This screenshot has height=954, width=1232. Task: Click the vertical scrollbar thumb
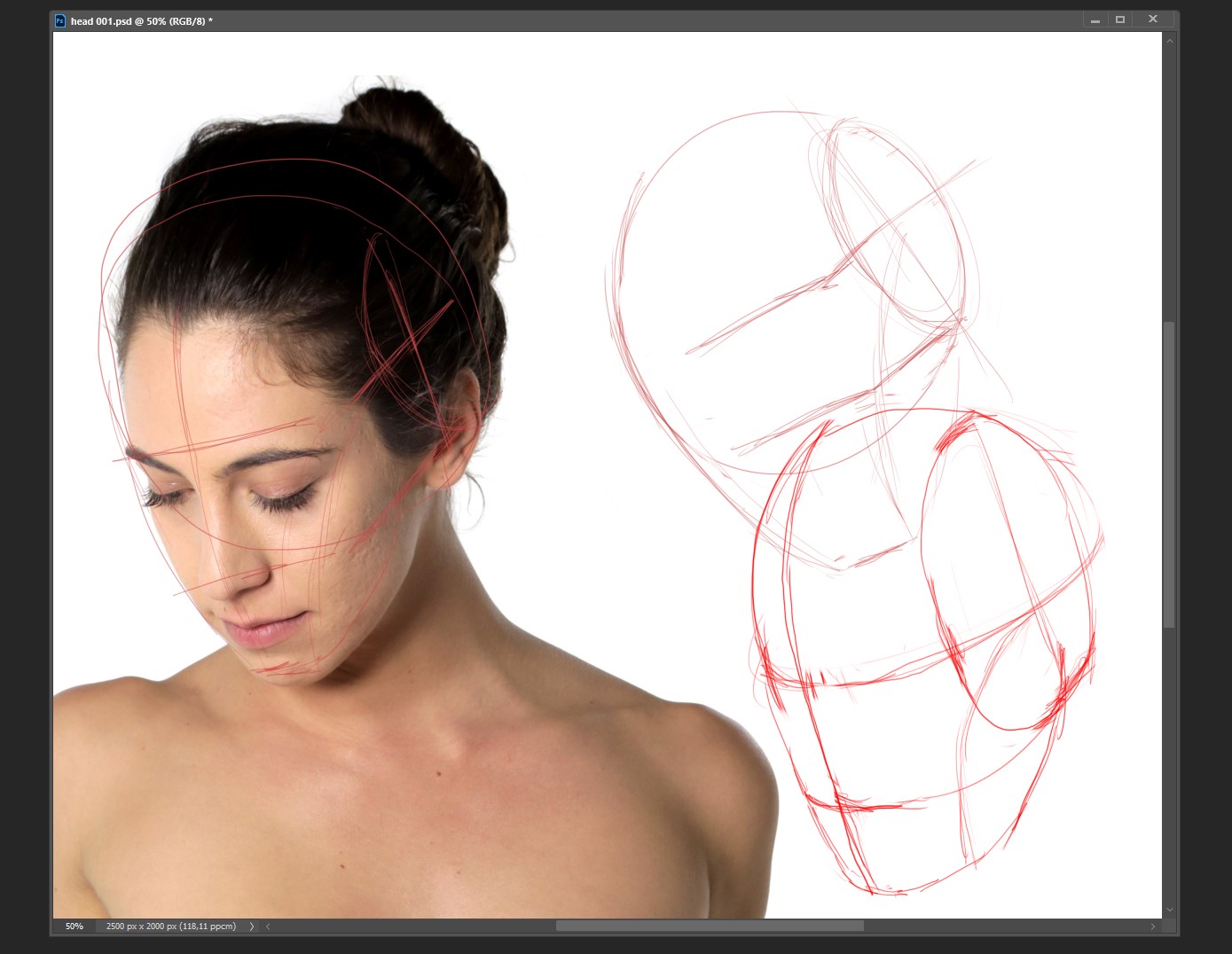1170,474
